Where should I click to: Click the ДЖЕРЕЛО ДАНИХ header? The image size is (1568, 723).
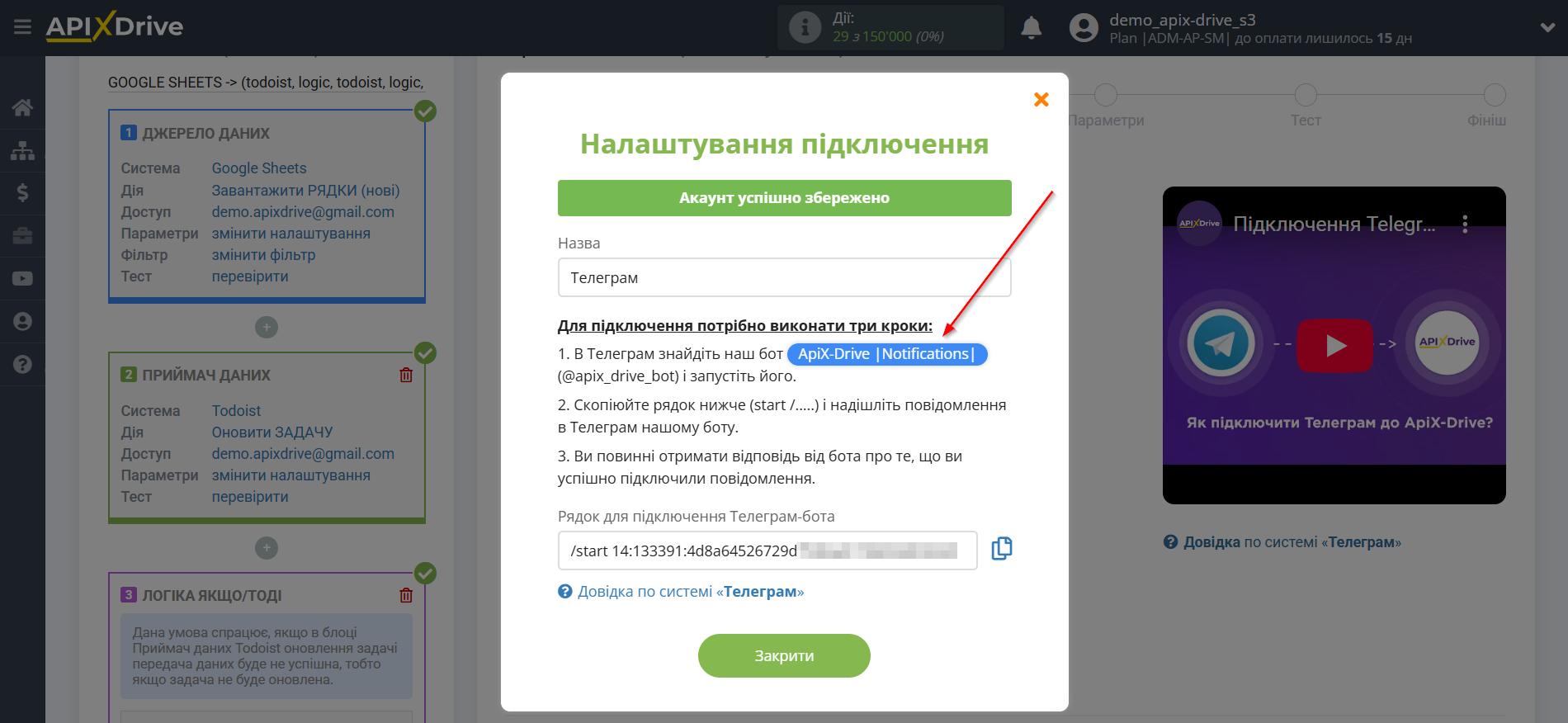click(205, 134)
